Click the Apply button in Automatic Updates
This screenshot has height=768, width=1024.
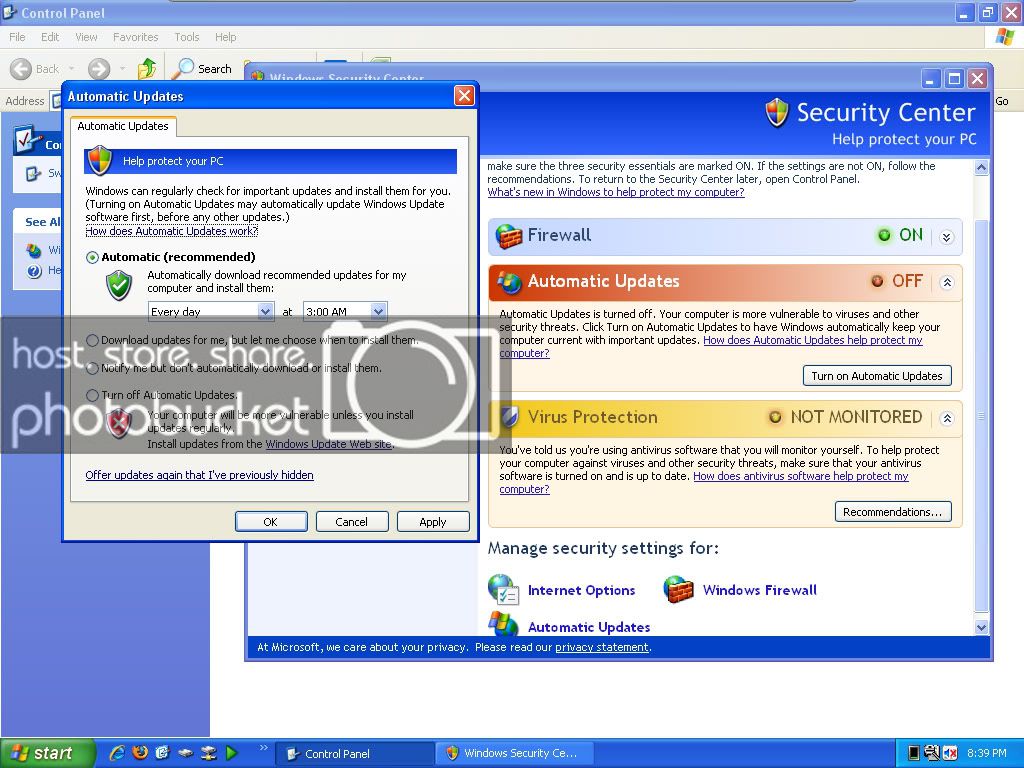pos(432,522)
